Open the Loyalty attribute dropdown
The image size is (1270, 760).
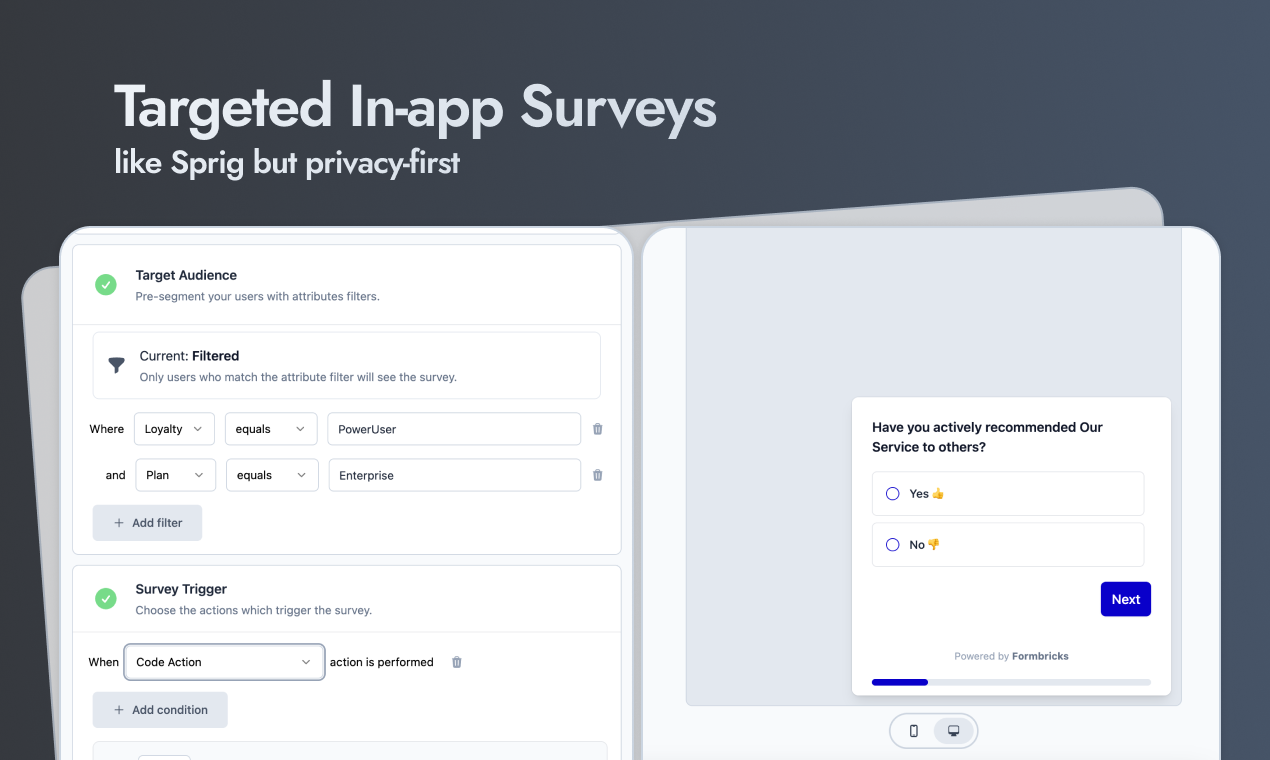(173, 429)
